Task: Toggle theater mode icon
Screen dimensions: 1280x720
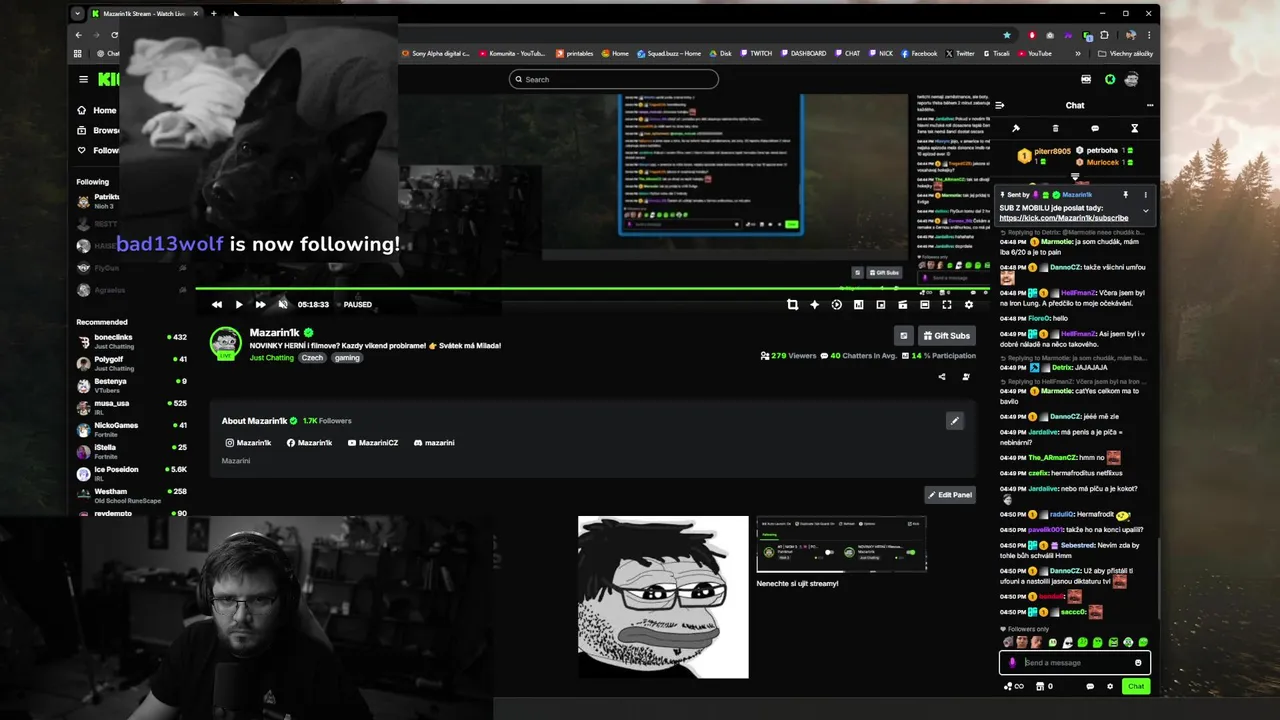Action: point(924,305)
